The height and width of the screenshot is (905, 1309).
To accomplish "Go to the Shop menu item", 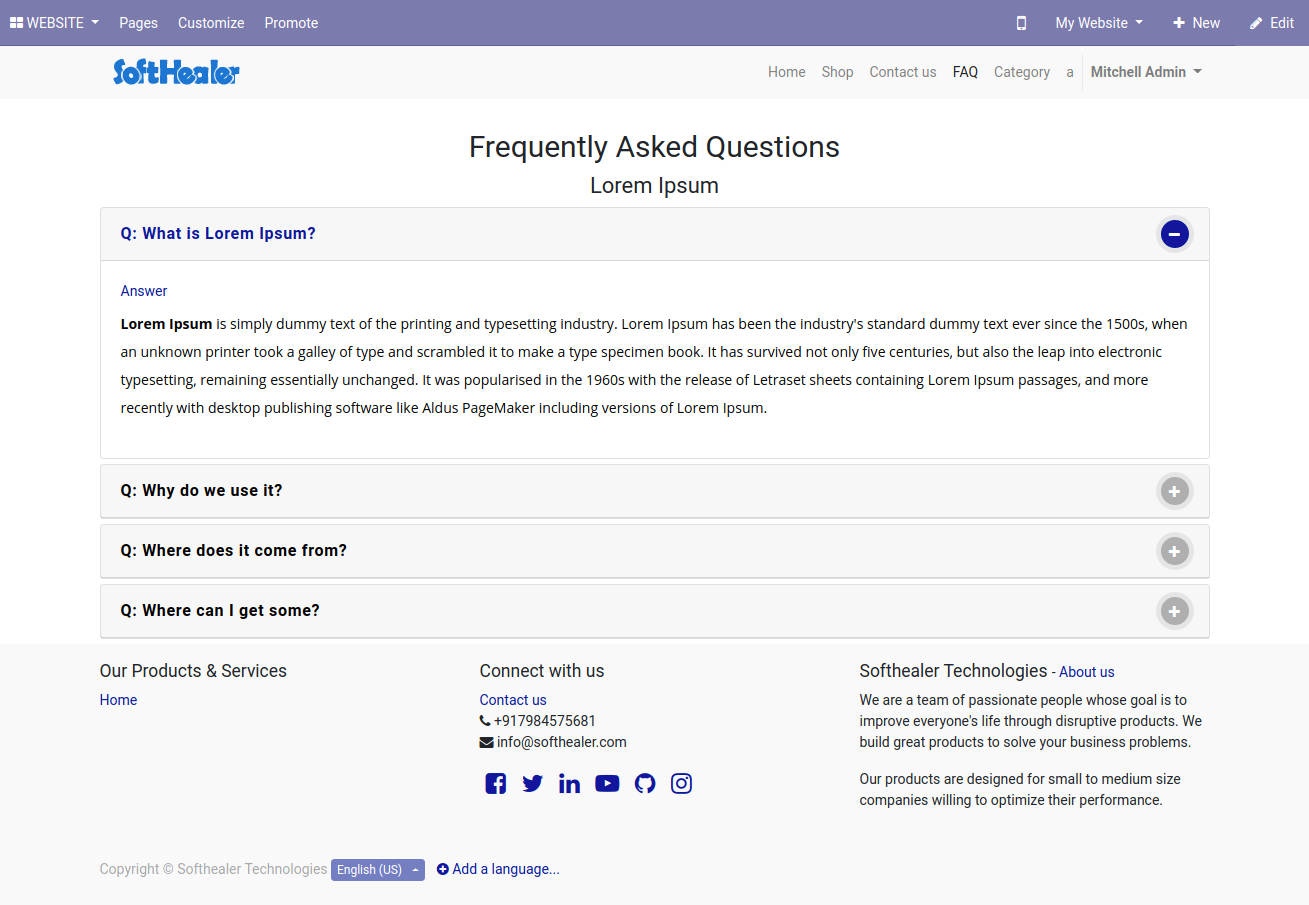I will pyautogui.click(x=838, y=72).
